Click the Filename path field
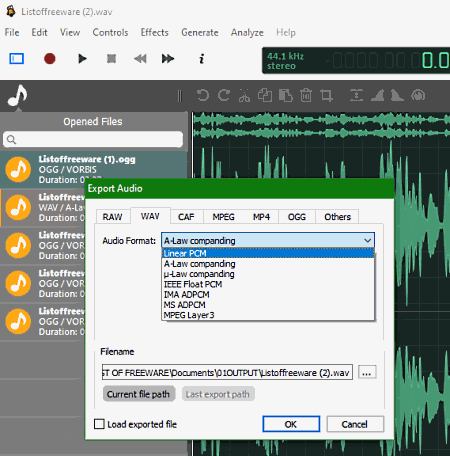The image size is (450, 456). click(227, 372)
